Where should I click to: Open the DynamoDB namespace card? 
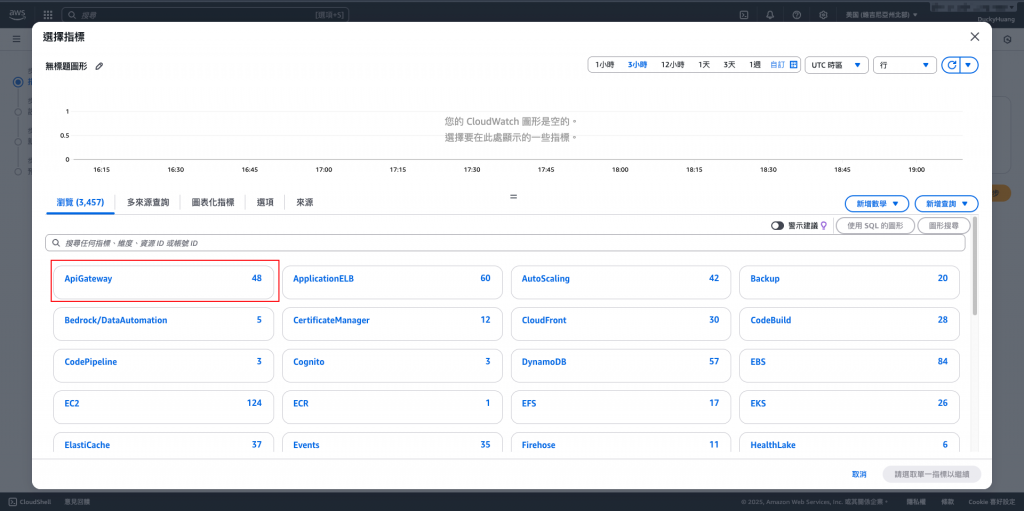[621, 365]
